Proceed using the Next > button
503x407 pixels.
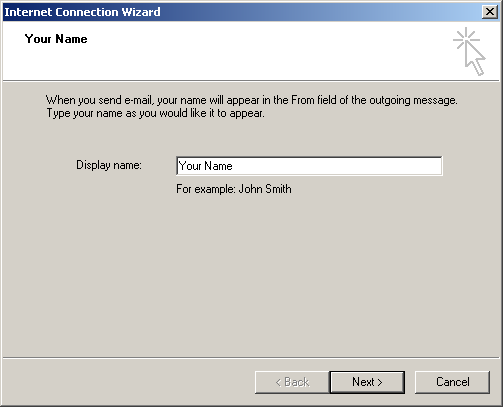pos(367,382)
